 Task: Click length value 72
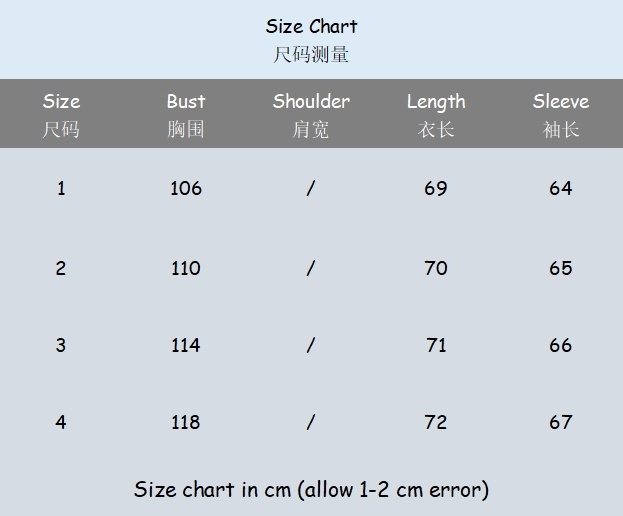coord(436,422)
